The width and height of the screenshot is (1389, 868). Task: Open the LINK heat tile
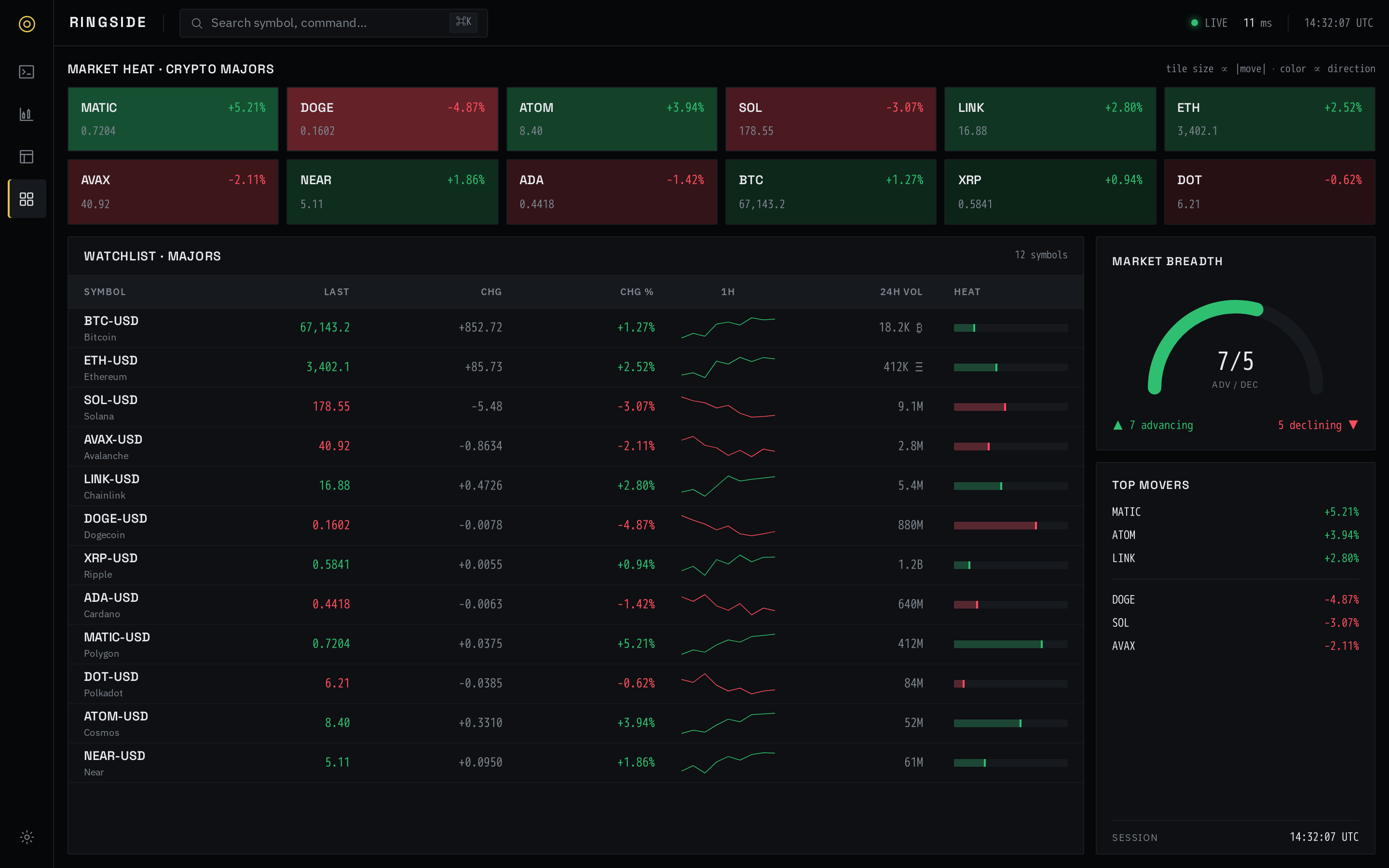[x=1050, y=119]
